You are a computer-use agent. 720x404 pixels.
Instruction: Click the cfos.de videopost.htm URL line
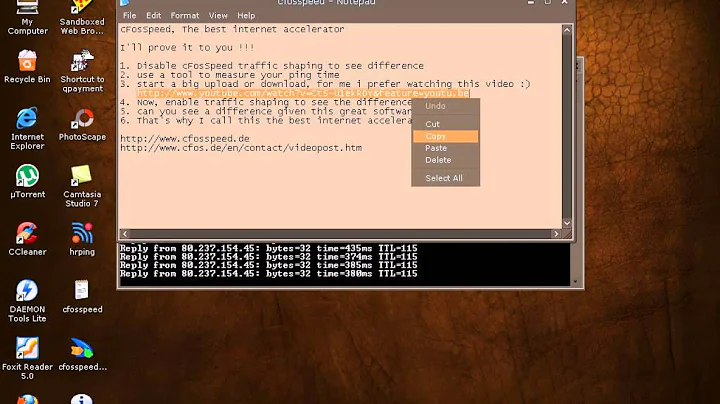point(241,148)
